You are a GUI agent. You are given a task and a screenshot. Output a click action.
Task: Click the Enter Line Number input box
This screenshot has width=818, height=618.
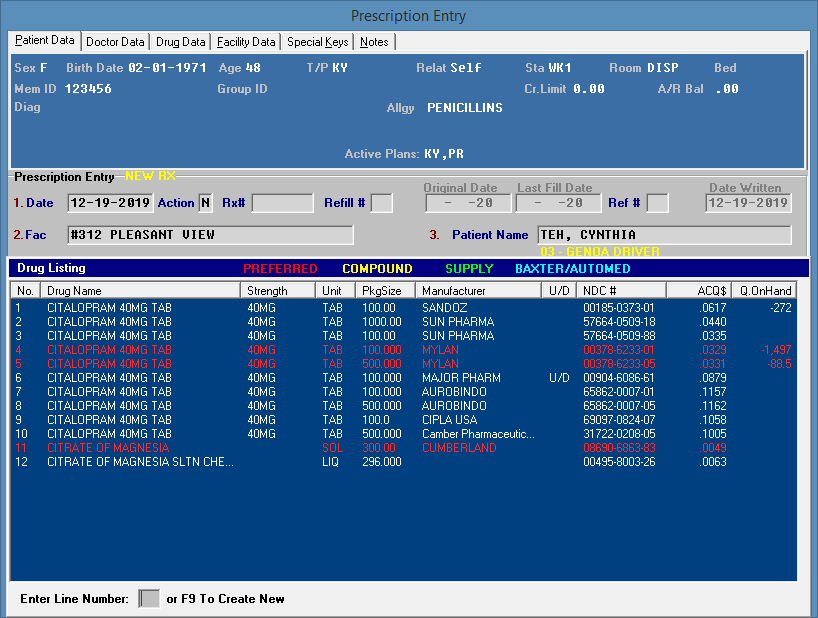click(149, 599)
